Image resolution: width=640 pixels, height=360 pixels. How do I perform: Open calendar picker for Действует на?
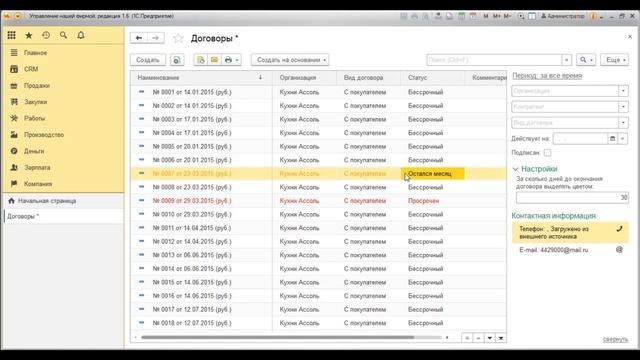612,139
